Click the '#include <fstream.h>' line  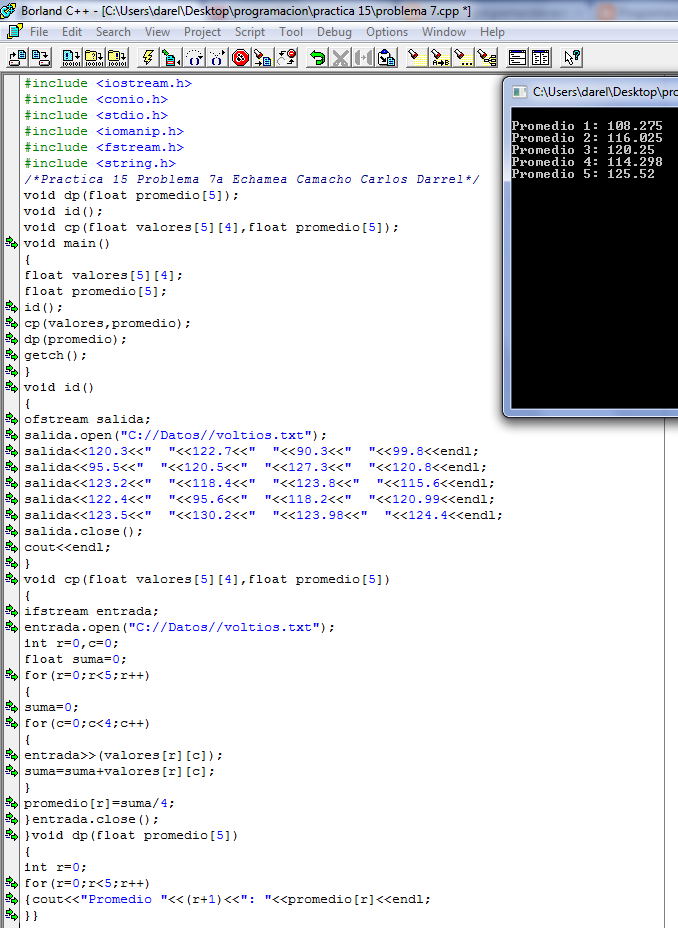coord(104,147)
